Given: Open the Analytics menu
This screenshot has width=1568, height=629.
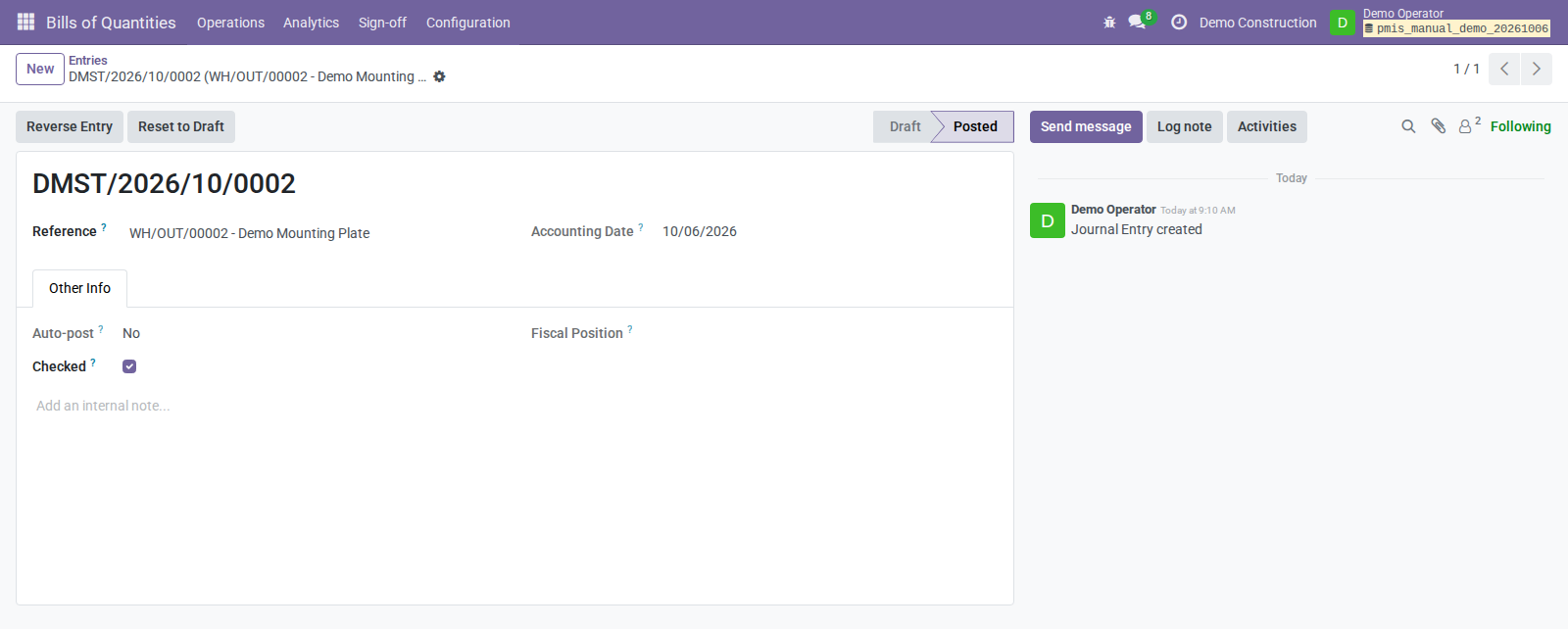Looking at the screenshot, I should coord(312,23).
